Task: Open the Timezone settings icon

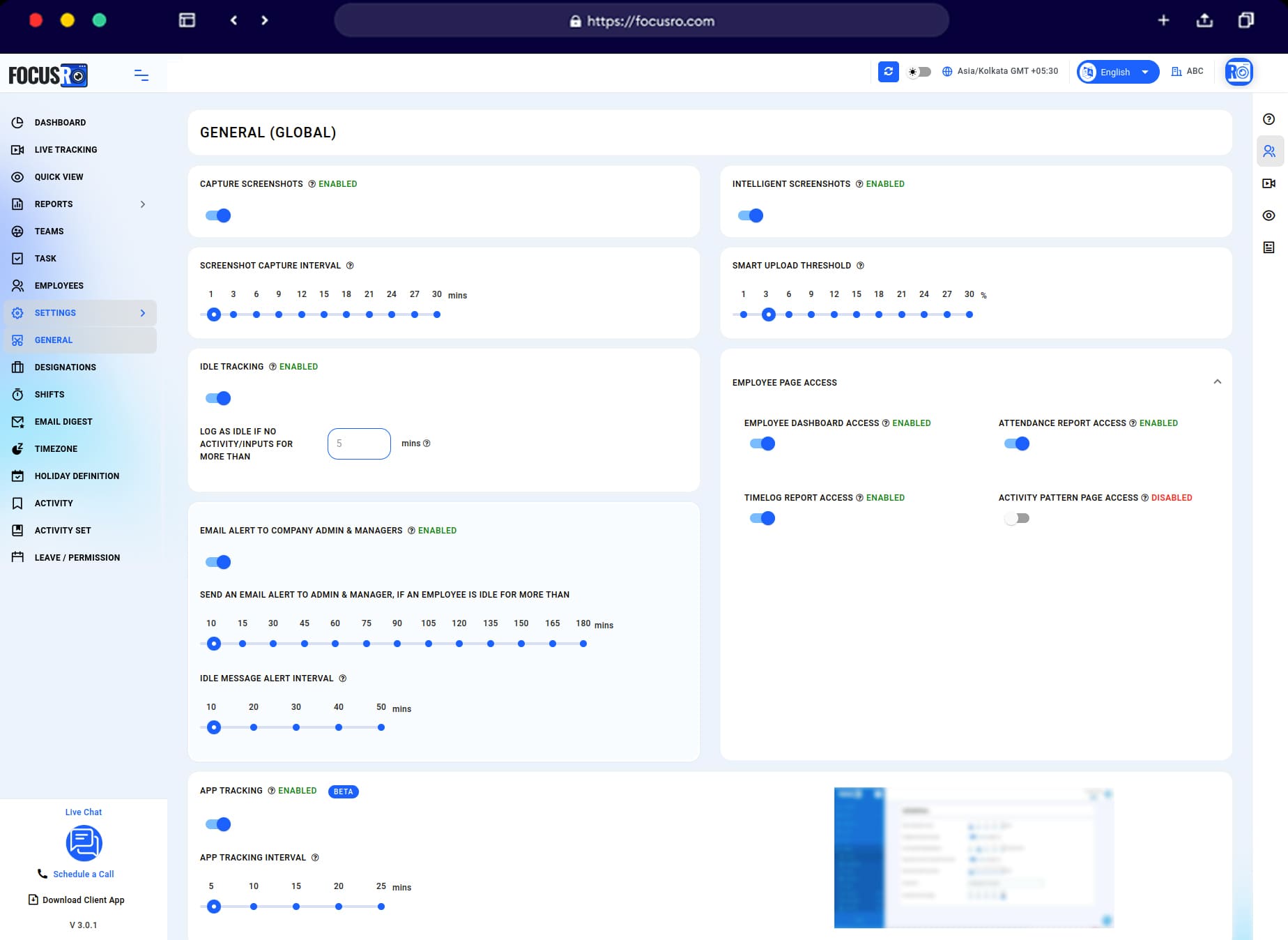Action: click(x=17, y=448)
